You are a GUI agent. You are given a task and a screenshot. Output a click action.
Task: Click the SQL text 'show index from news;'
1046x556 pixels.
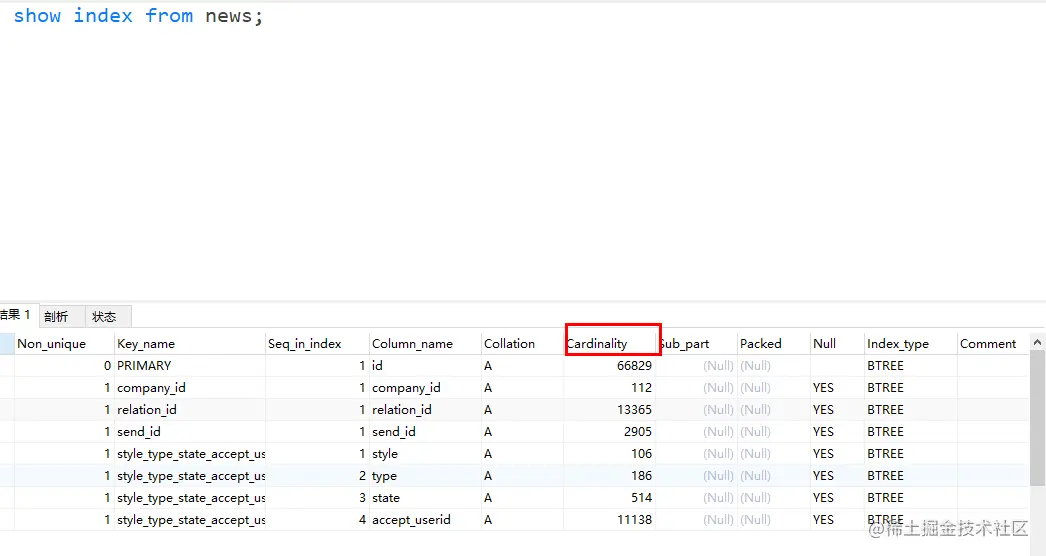(138, 15)
